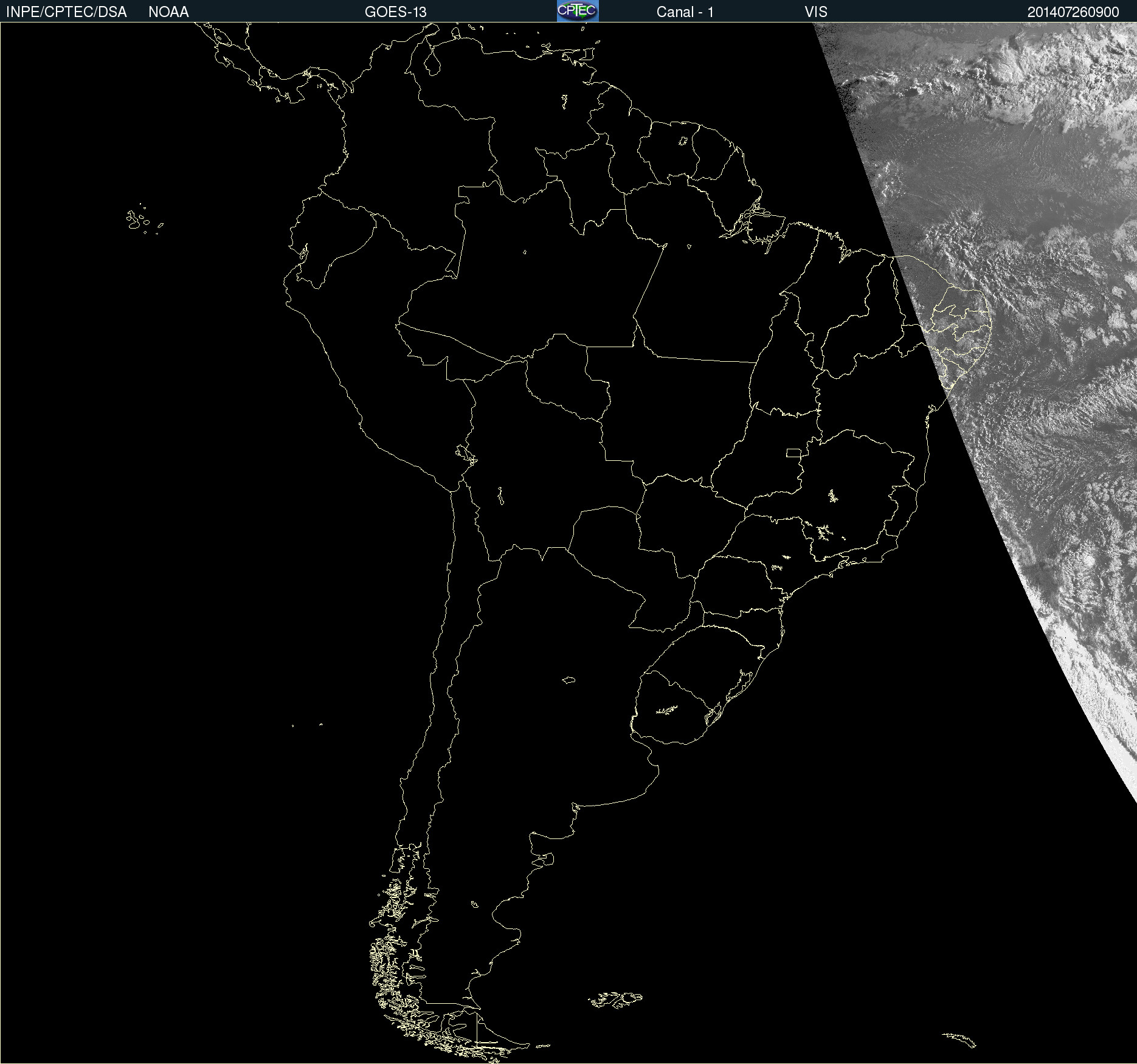Click the Mar Chiquita lake outline in Argentina

[x=568, y=680]
